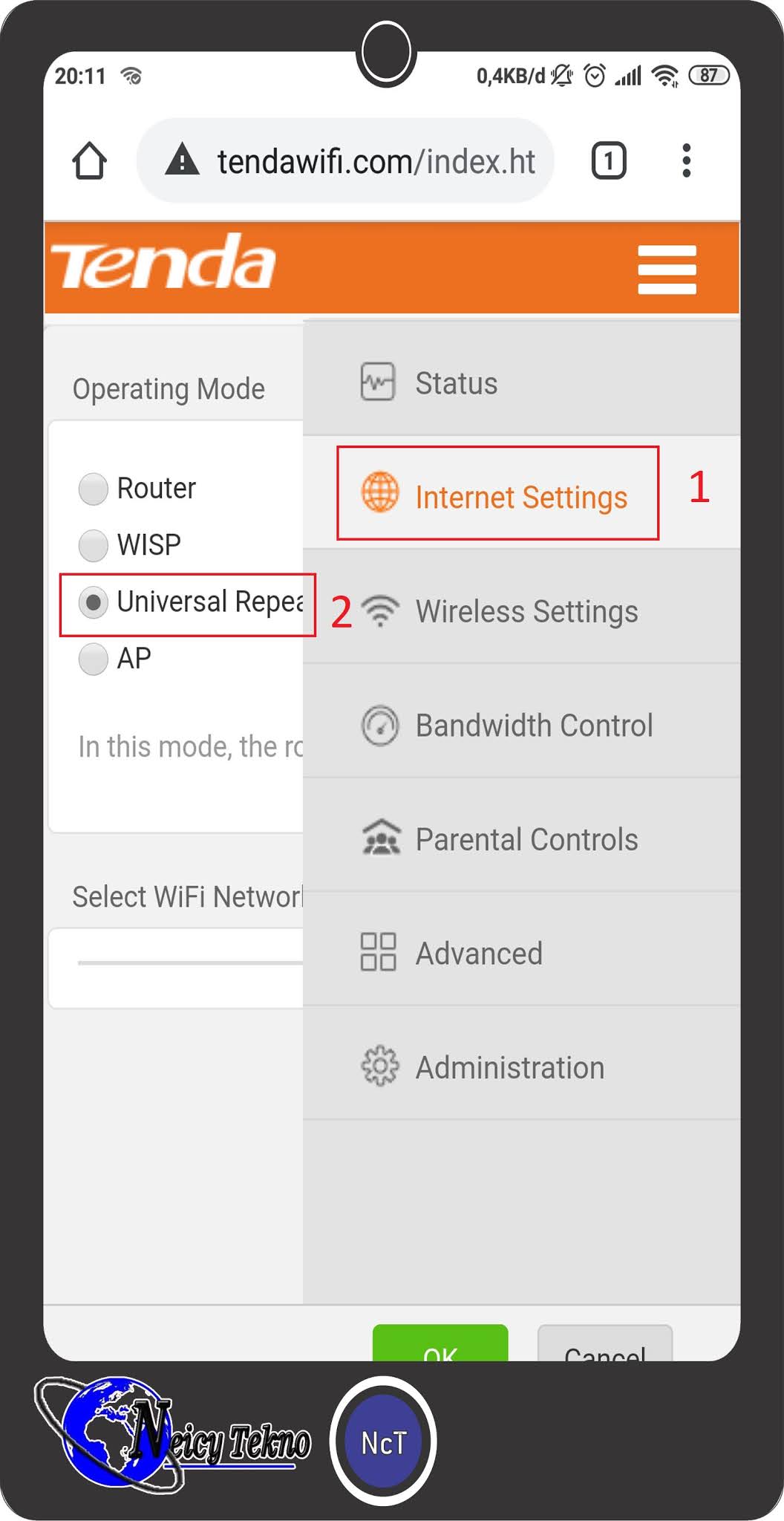Click the green OK button

point(440,1343)
